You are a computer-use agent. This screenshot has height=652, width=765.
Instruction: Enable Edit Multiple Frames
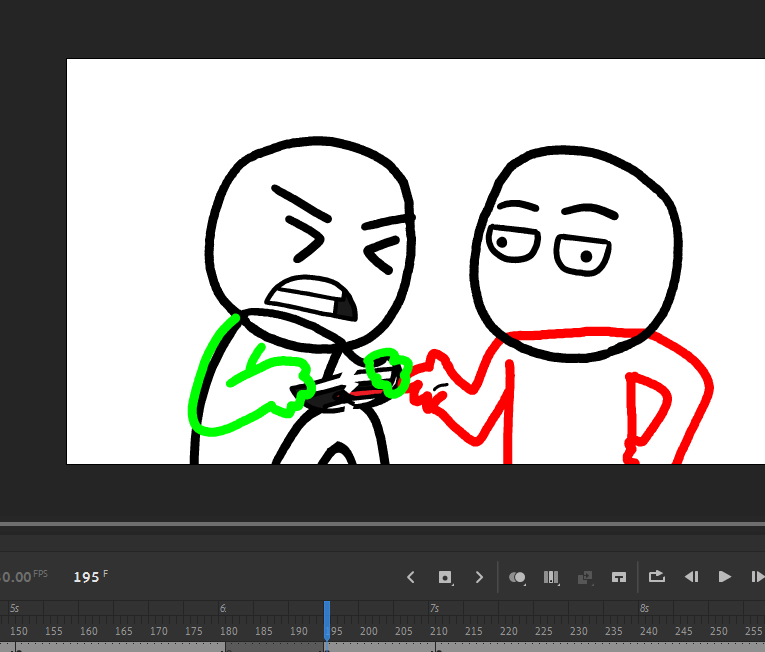pos(551,577)
